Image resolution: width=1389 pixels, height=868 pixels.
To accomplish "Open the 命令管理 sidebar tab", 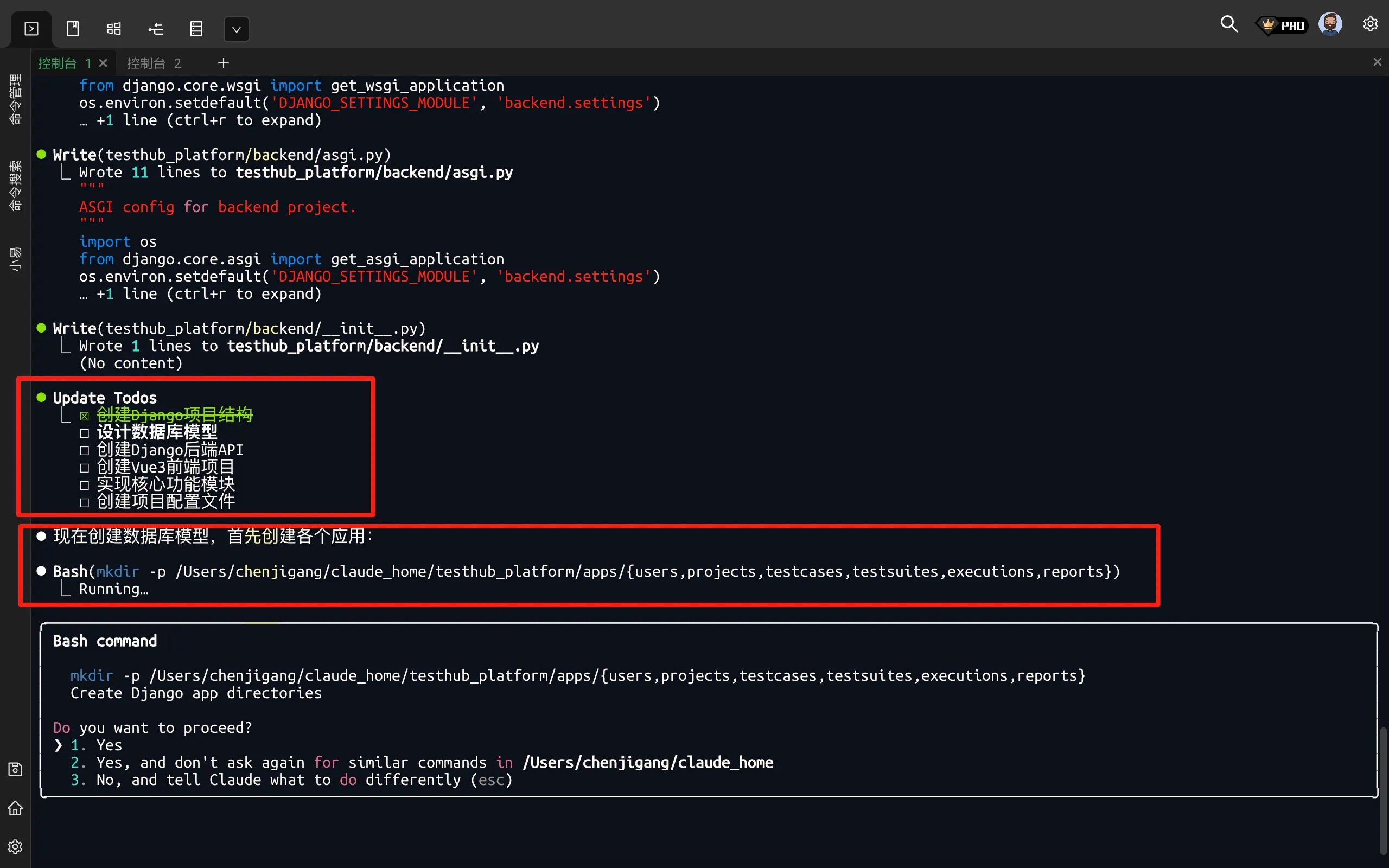I will point(16,99).
